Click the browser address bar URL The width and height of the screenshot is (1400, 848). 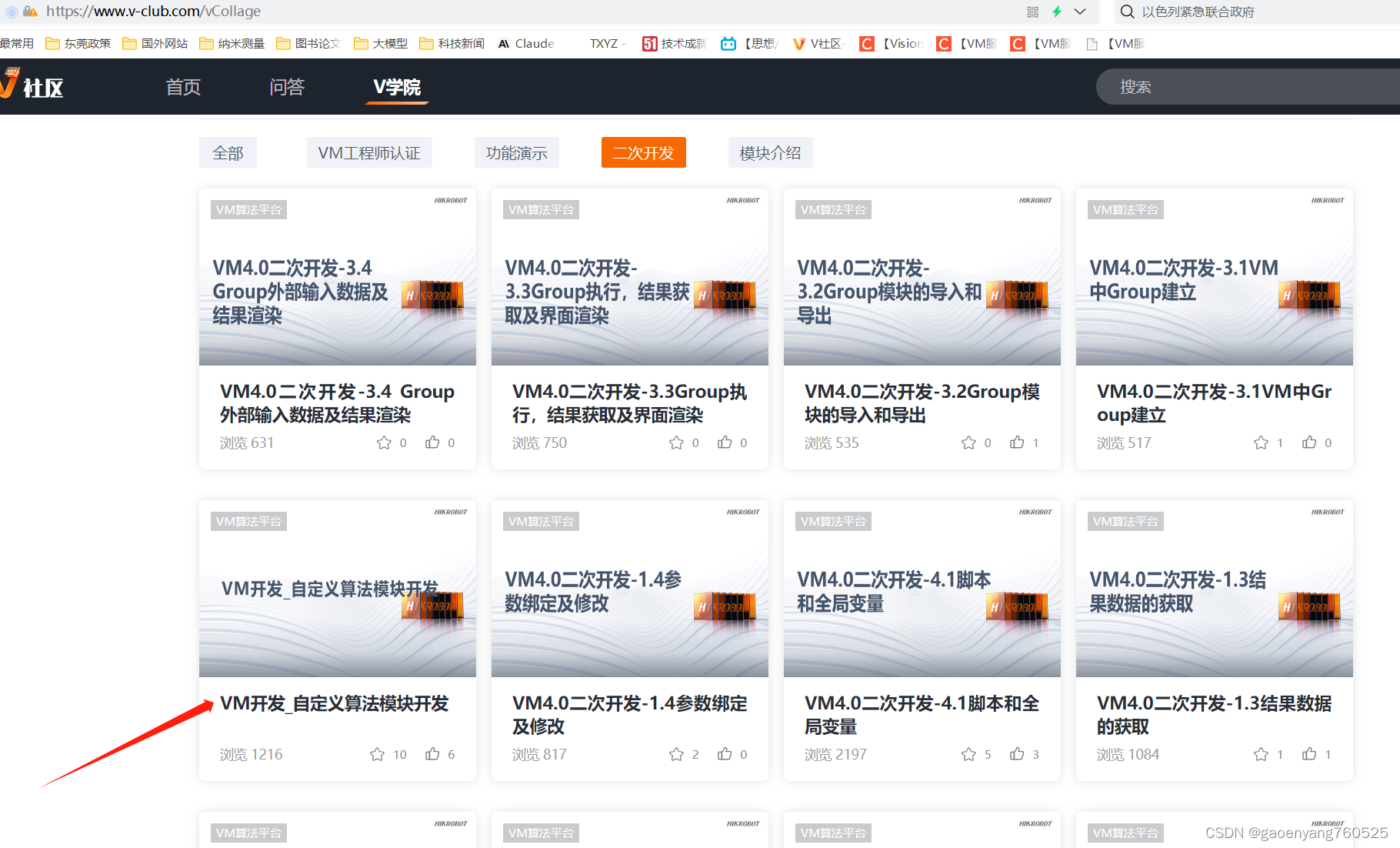[153, 12]
